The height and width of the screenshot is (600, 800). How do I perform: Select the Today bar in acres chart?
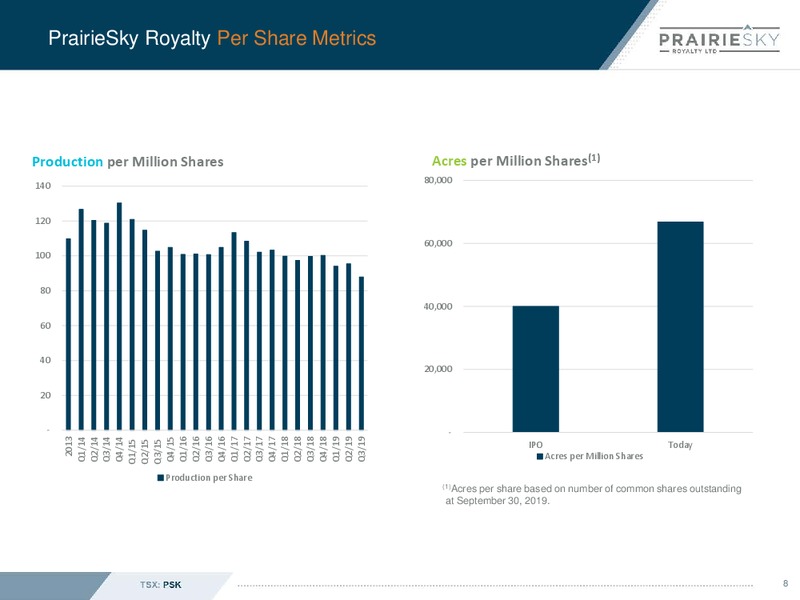point(680,327)
